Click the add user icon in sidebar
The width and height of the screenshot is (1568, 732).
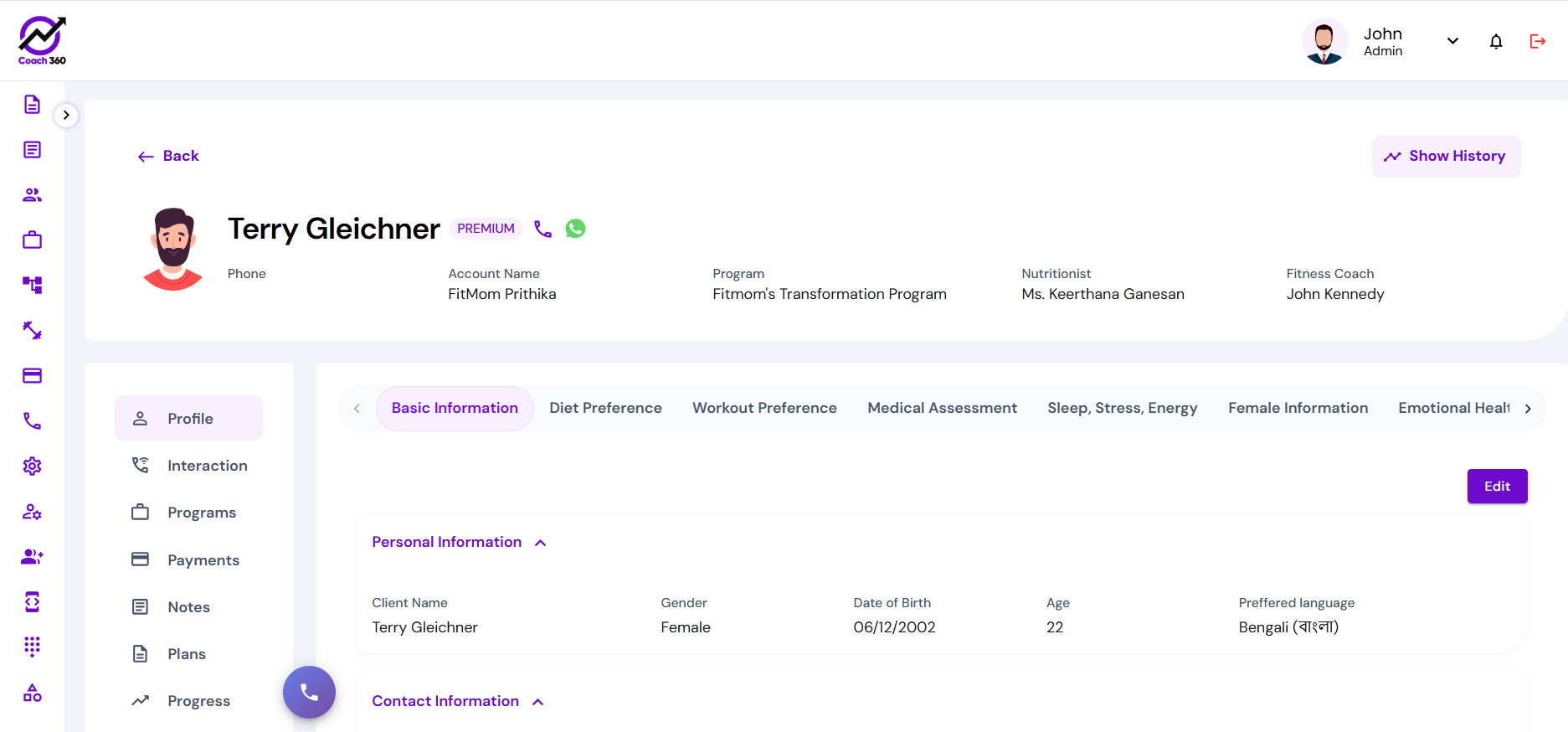32,557
